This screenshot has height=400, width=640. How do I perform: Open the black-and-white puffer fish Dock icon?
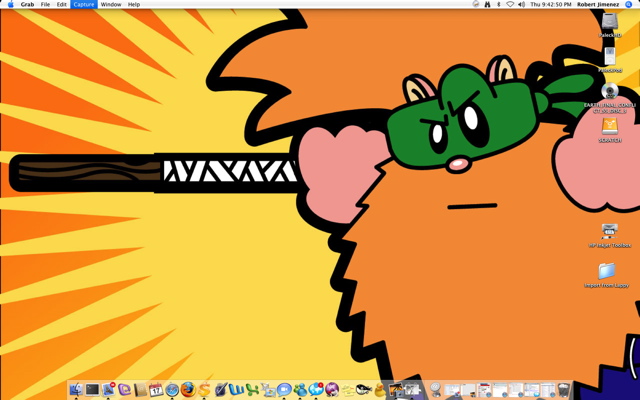(x=364, y=390)
